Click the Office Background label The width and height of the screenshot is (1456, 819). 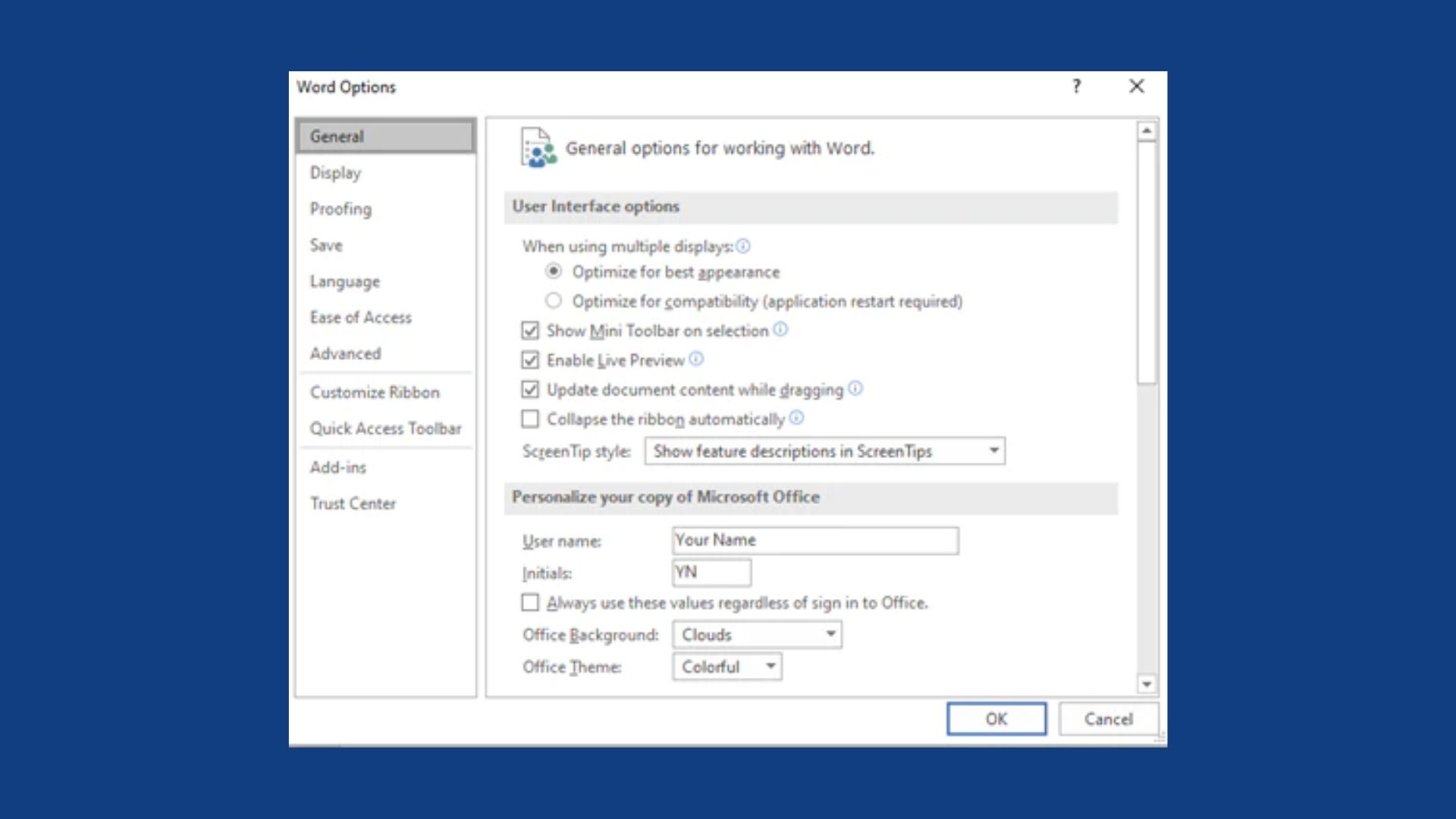pos(591,635)
